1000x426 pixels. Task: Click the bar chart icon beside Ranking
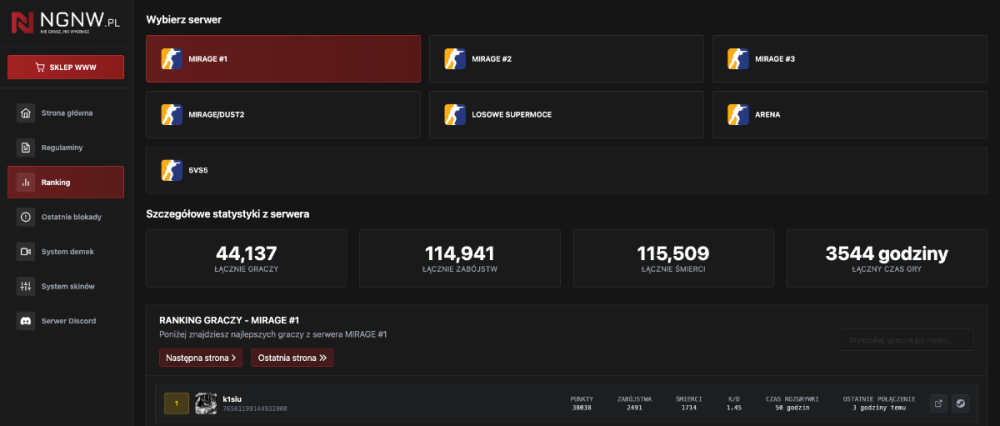point(26,182)
